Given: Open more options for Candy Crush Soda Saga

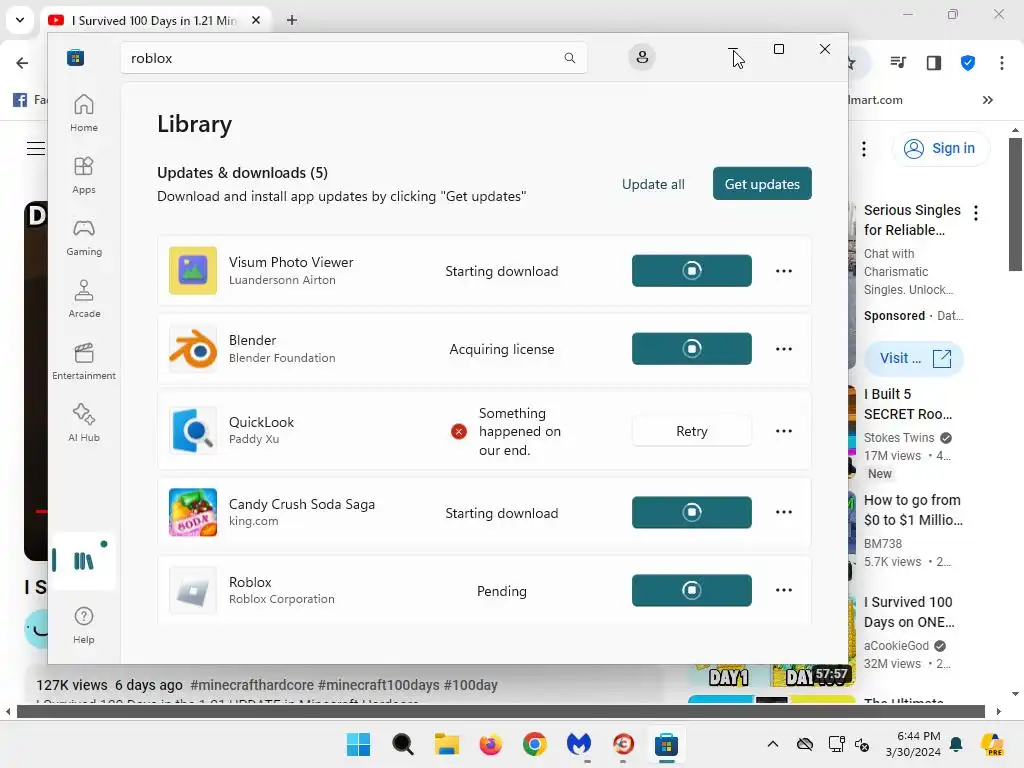Looking at the screenshot, I should (784, 512).
